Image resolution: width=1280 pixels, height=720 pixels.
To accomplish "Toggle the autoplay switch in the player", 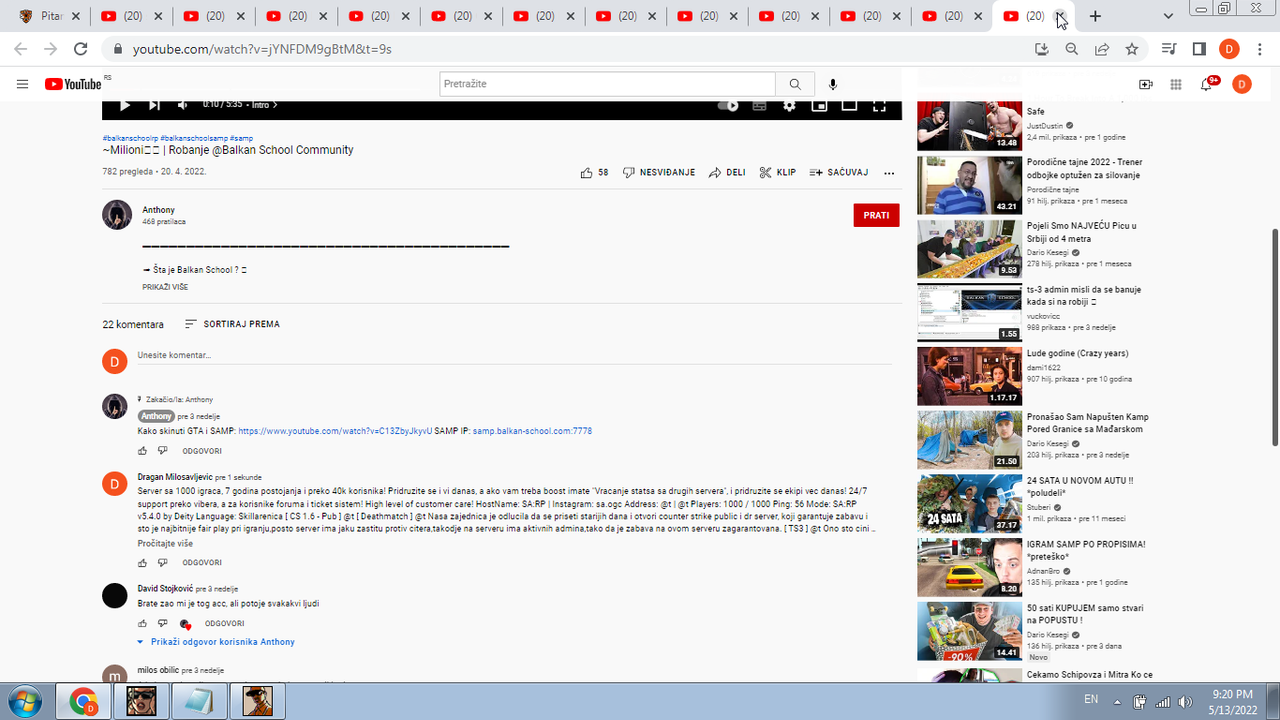I will (728, 105).
